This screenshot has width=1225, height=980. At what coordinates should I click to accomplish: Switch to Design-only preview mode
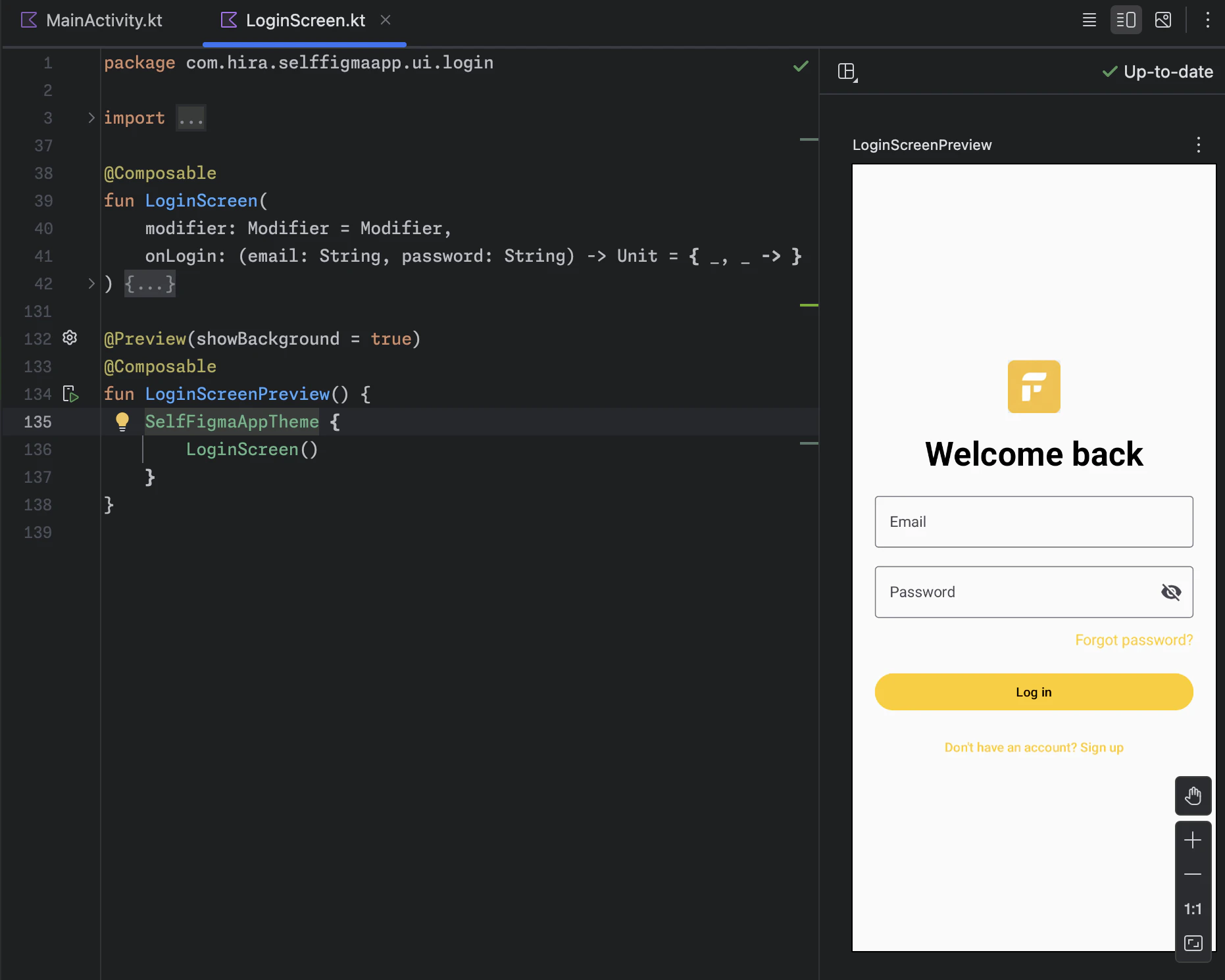point(1163,20)
